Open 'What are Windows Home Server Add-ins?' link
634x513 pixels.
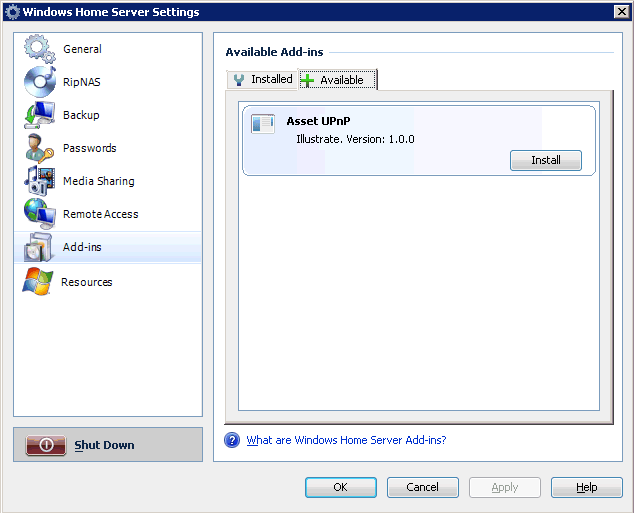[346, 440]
